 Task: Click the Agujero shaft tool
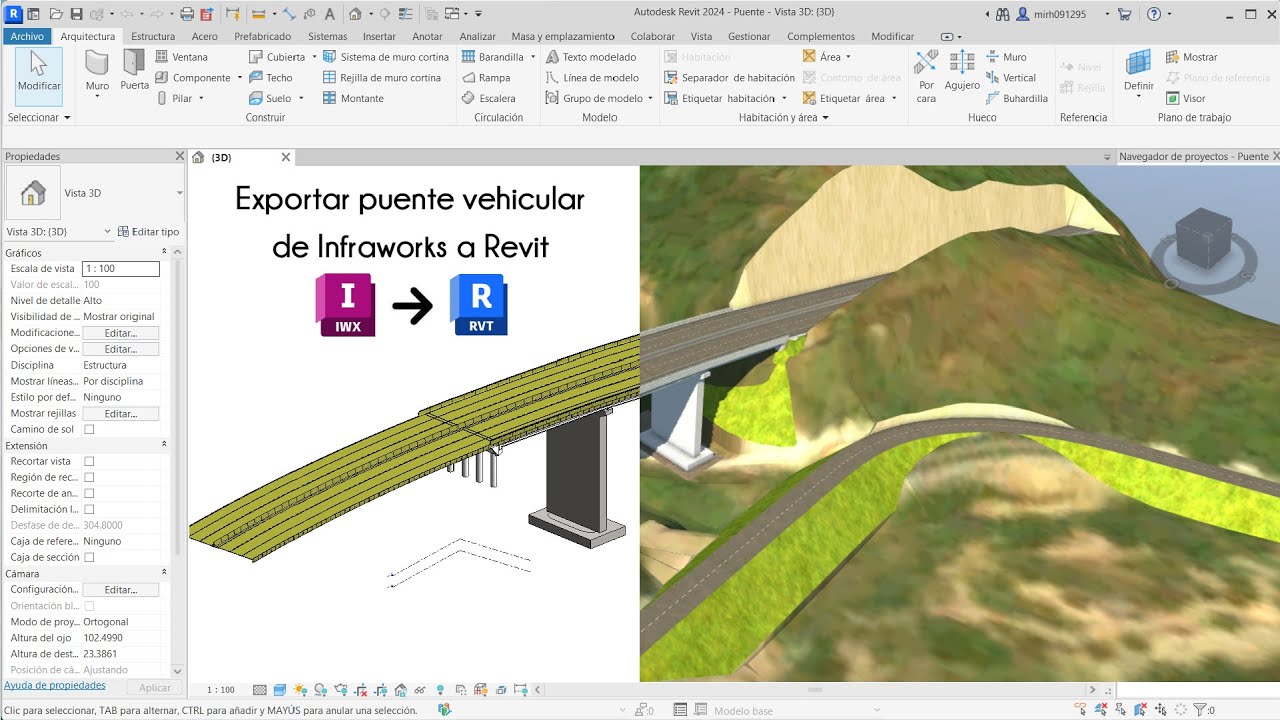tap(962, 72)
